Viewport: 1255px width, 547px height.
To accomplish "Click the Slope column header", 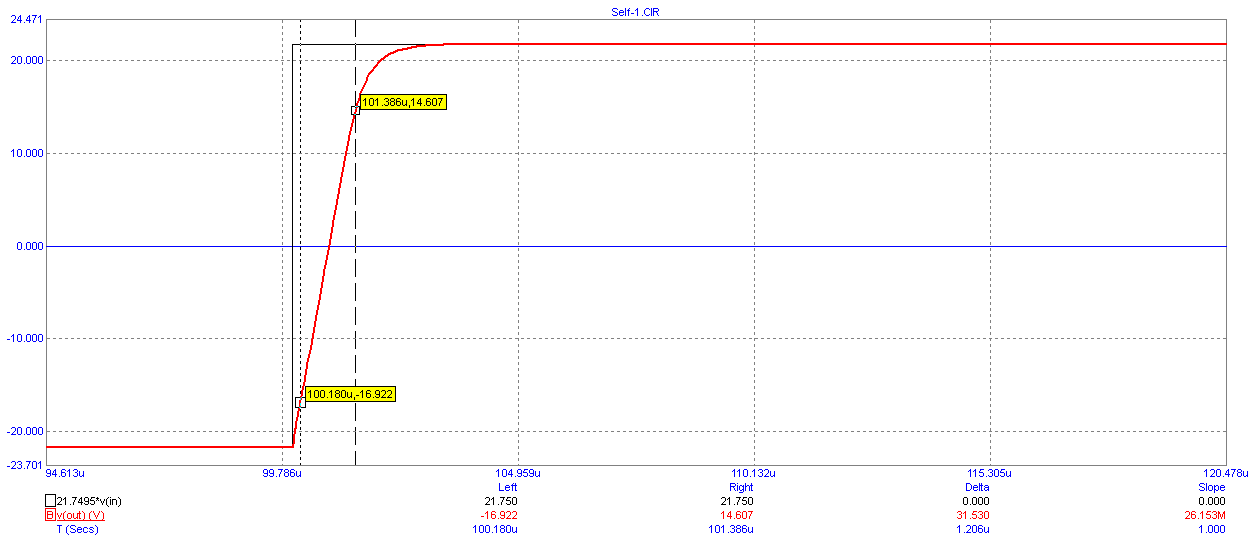I will pos(1212,487).
